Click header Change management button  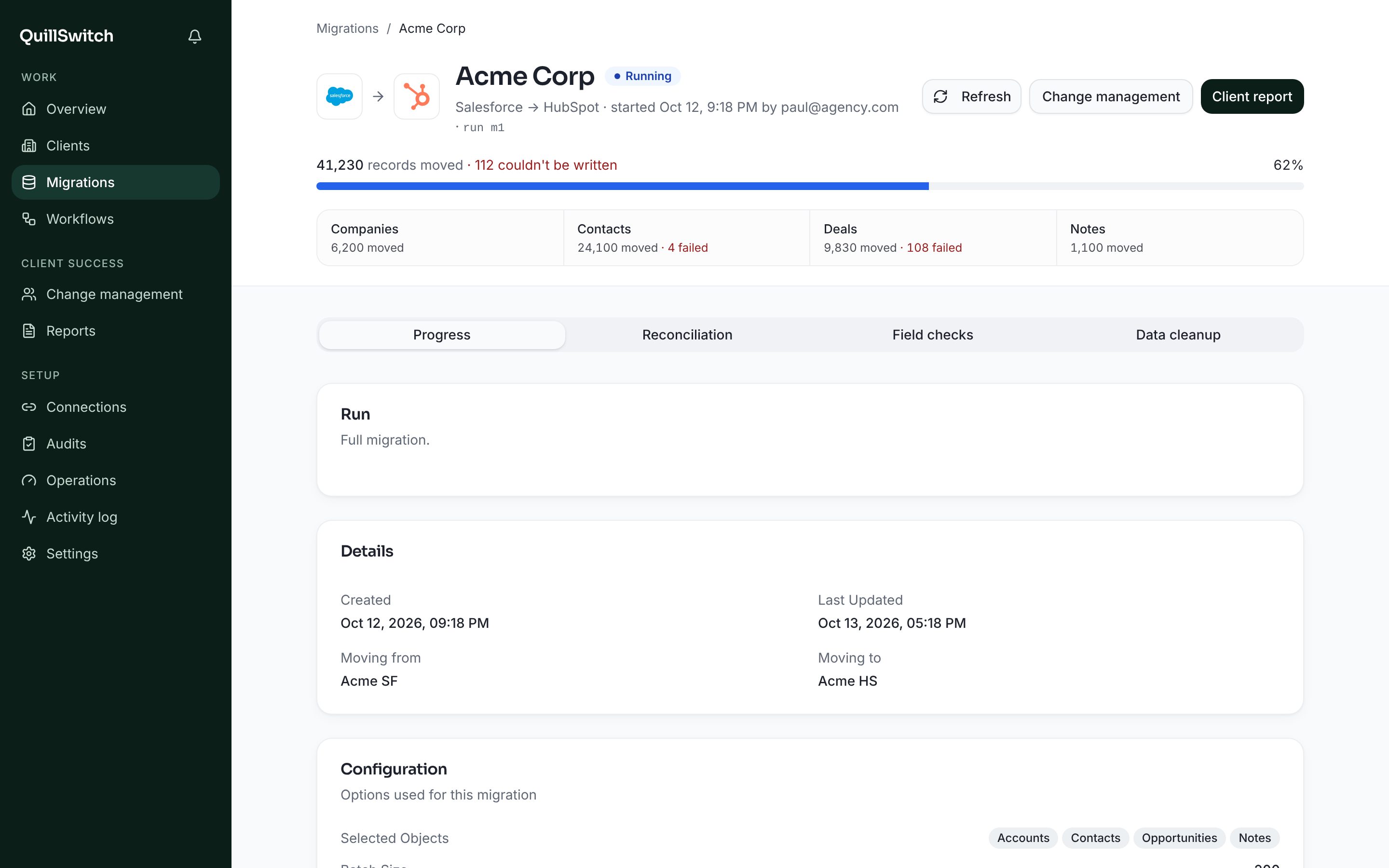tap(1111, 96)
